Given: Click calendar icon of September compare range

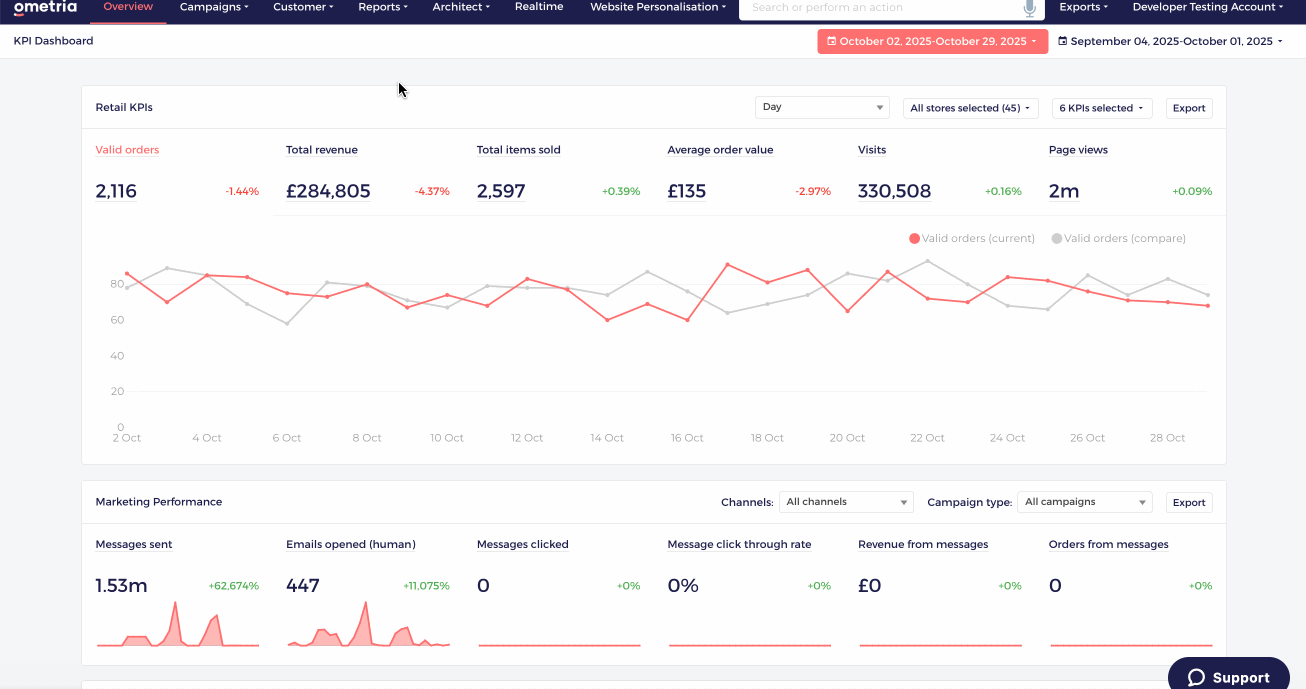Looking at the screenshot, I should (x=1063, y=42).
